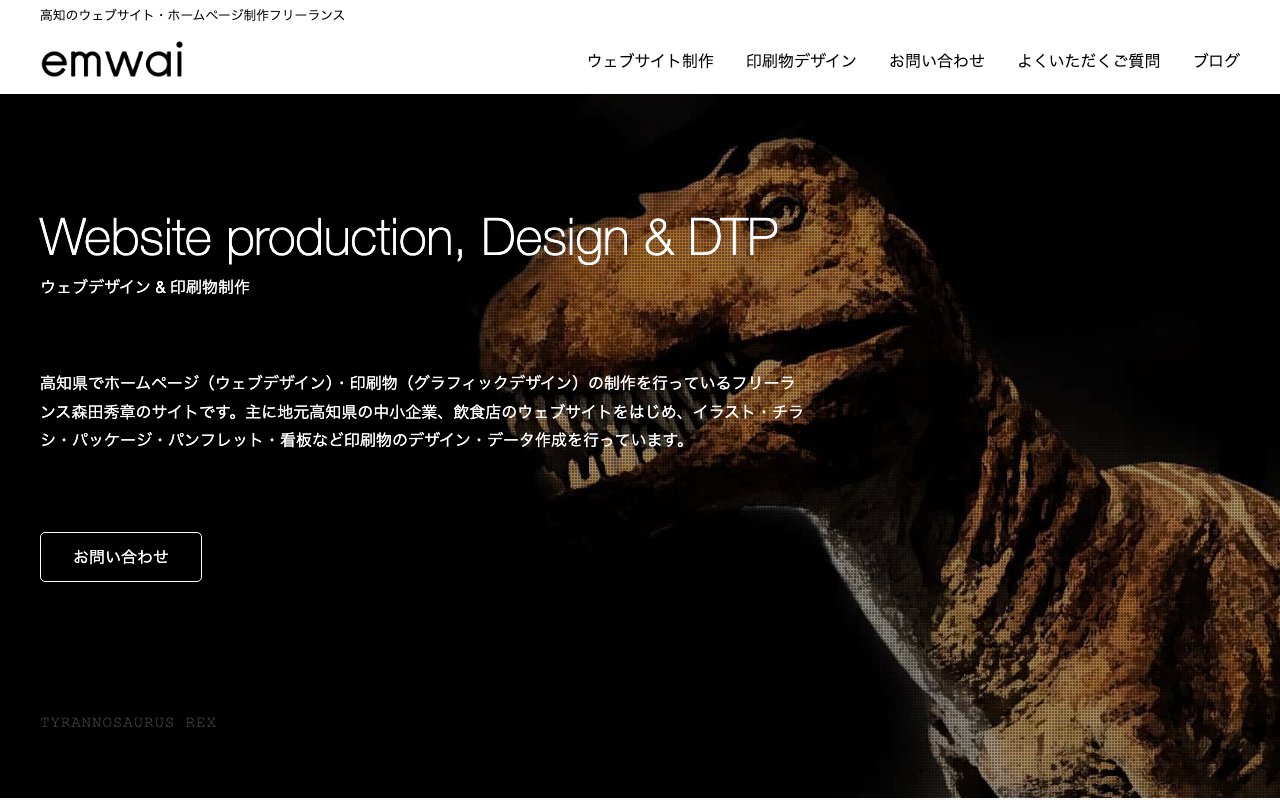The width and height of the screenshot is (1280, 800).
Task: Click the TYRANNOSAURUS REX caption
Action: pyautogui.click(x=128, y=722)
